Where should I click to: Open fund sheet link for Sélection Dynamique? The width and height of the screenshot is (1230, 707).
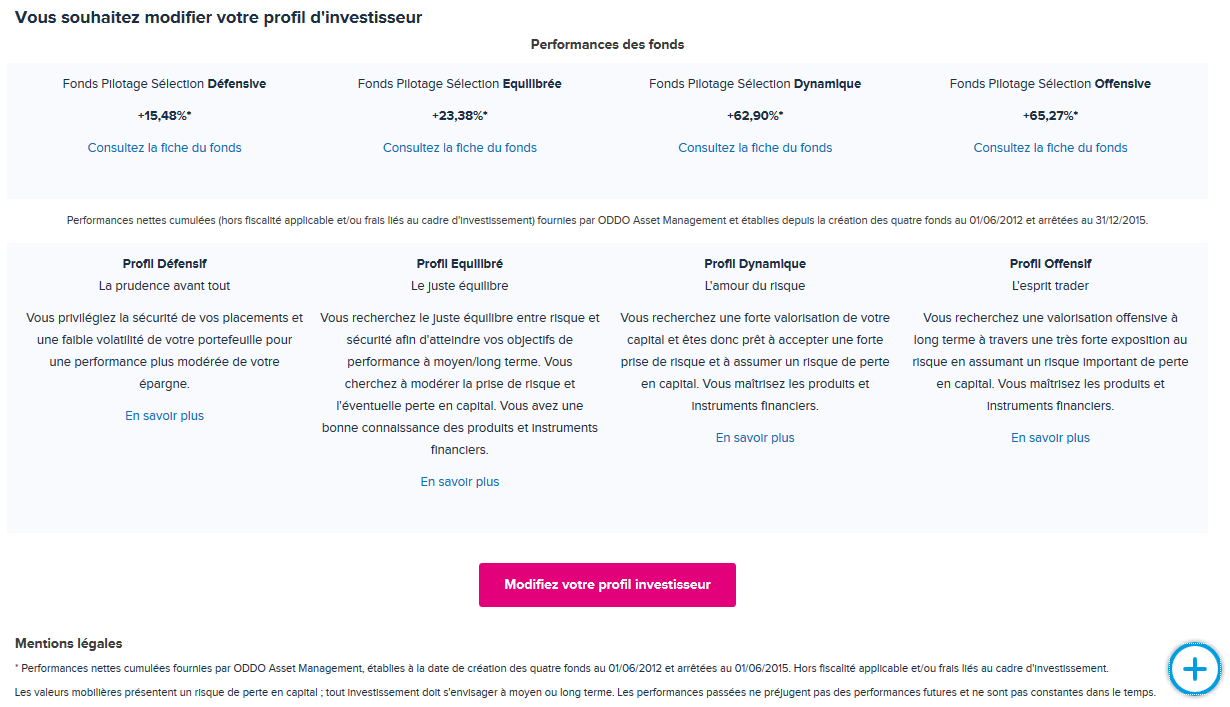coord(755,148)
